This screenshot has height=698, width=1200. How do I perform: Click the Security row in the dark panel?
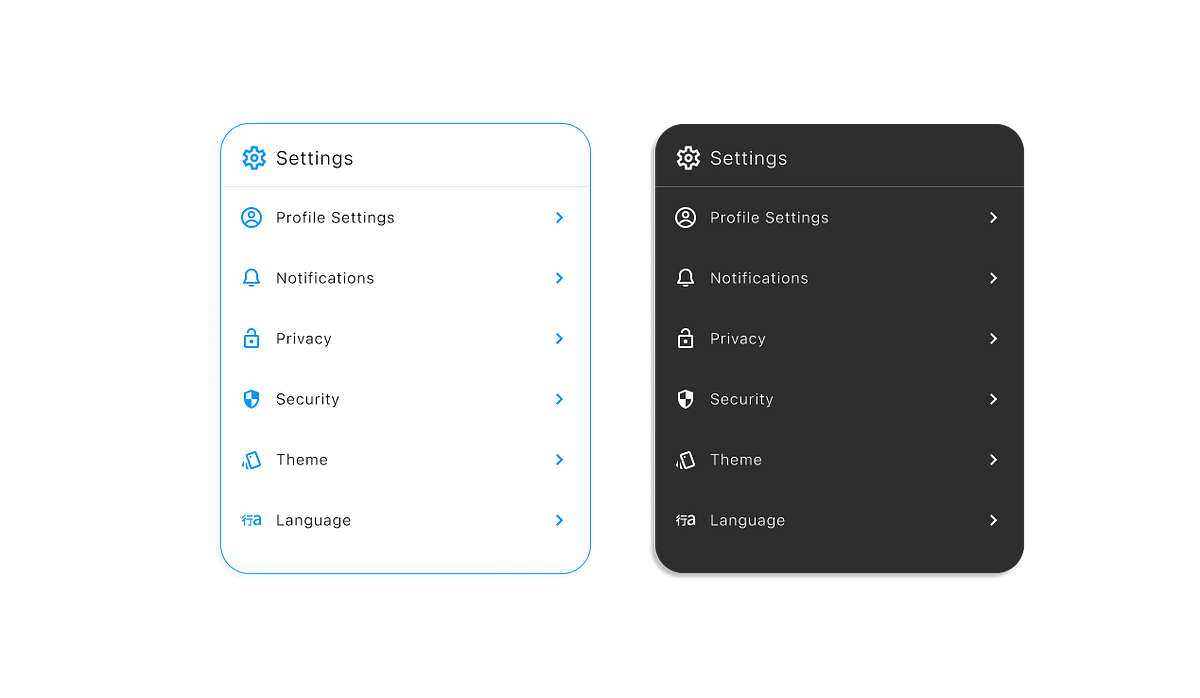pyautogui.click(x=741, y=399)
